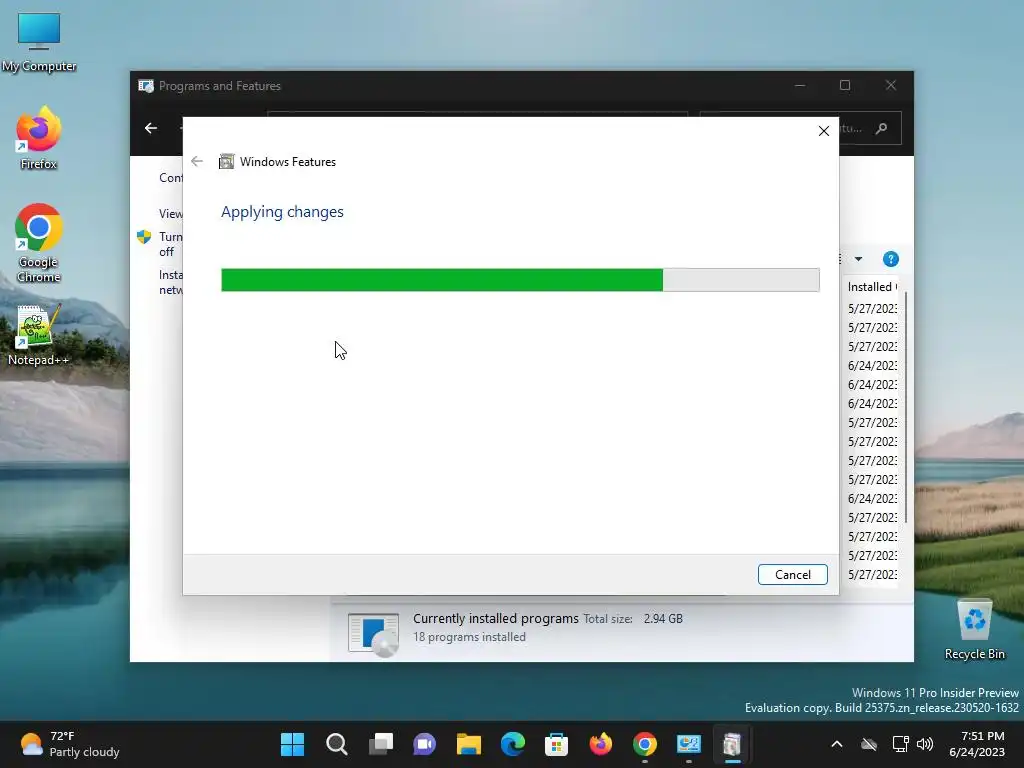Open Microsoft Store from taskbar
Image resolution: width=1024 pixels, height=768 pixels.
click(x=556, y=744)
